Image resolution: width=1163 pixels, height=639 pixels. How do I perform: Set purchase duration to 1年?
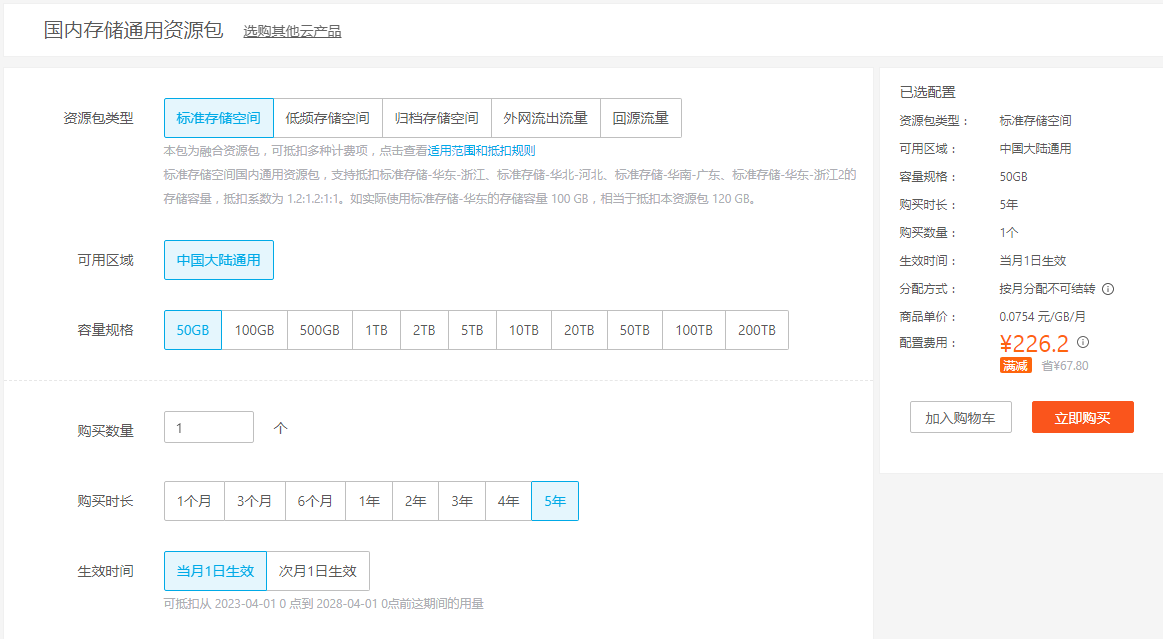coord(369,501)
